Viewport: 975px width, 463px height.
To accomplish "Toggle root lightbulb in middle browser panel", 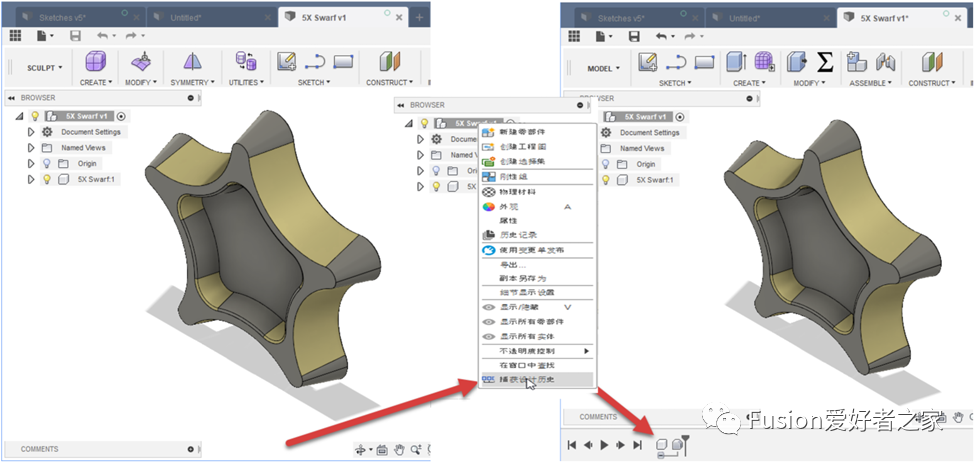I will click(x=425, y=124).
